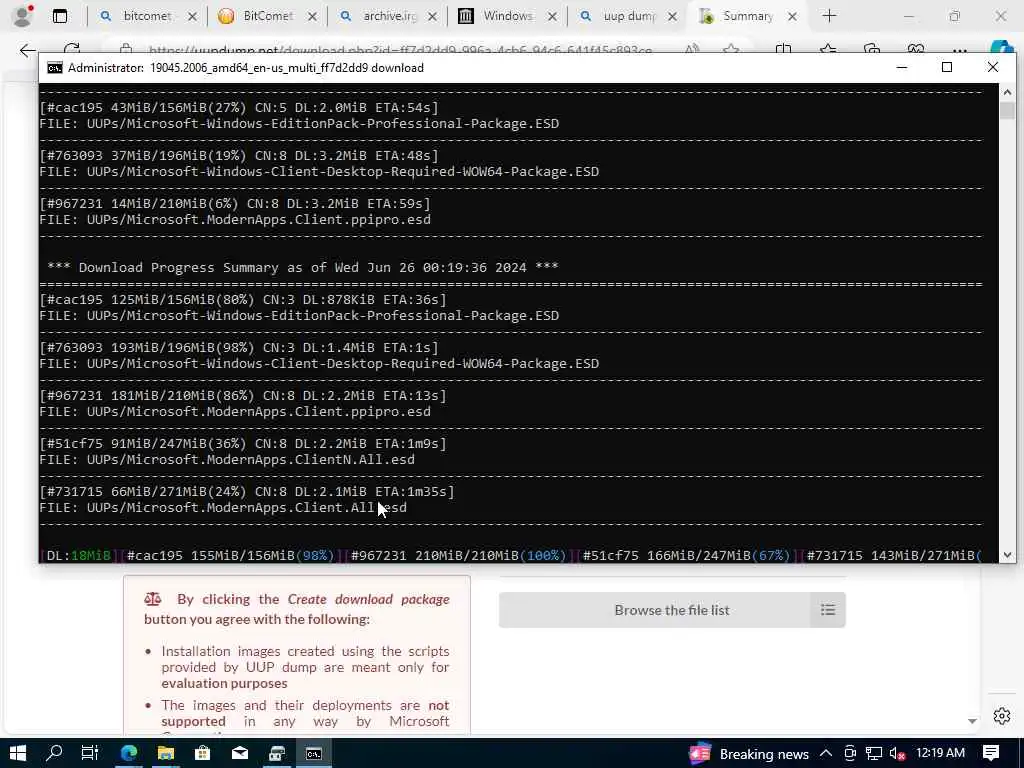Open Microsoft Store from taskbar
This screenshot has height=768, width=1024.
(202, 754)
